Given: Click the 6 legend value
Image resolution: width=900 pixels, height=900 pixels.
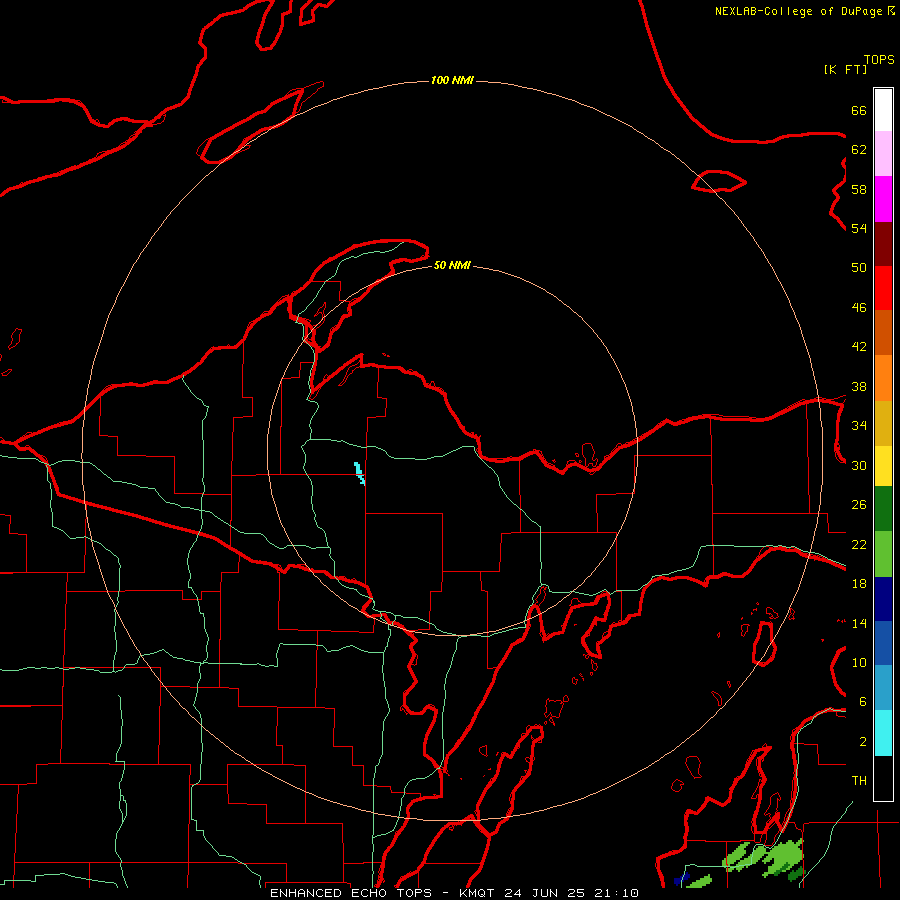Looking at the screenshot, I should click(863, 702).
